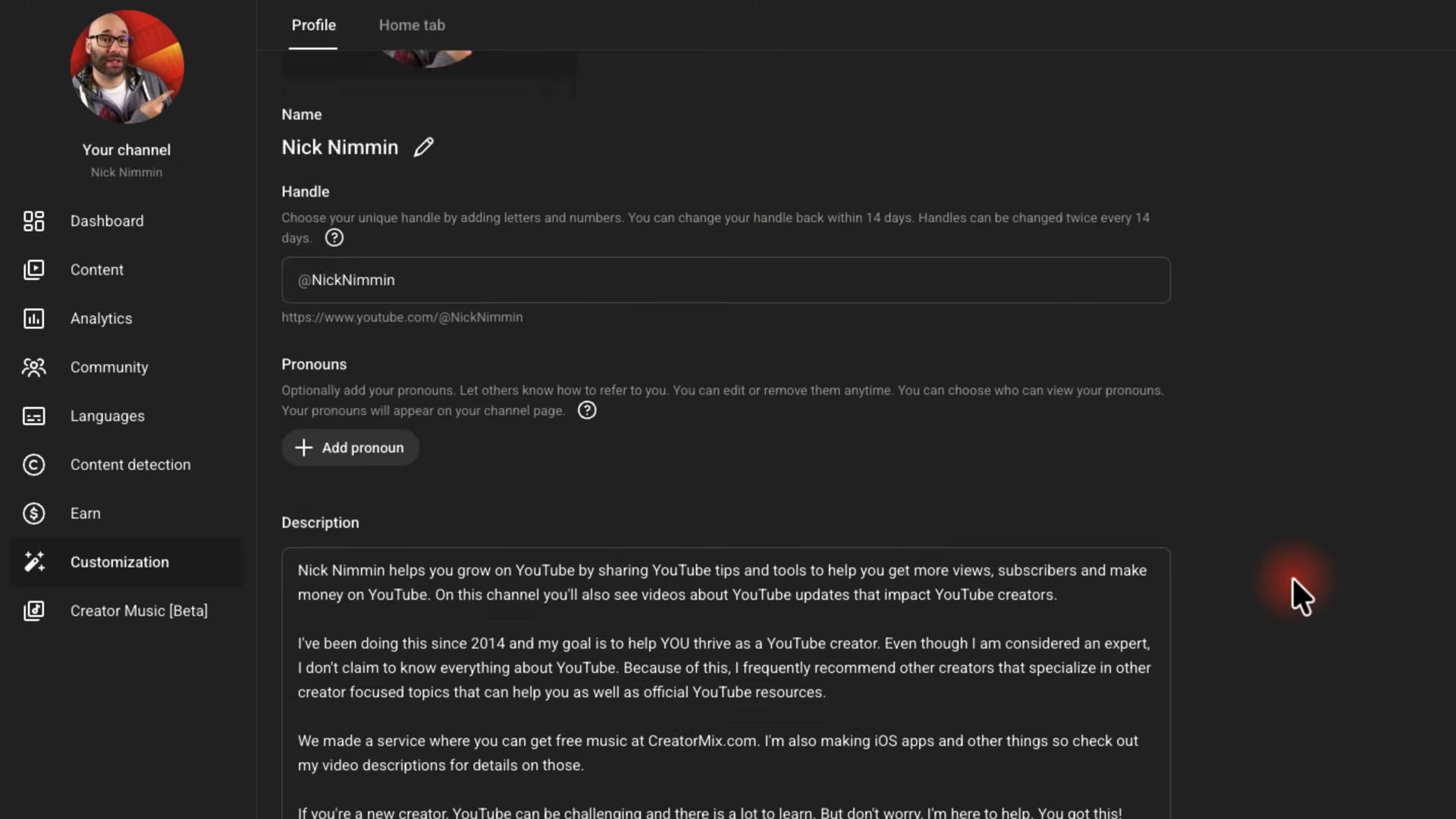Click the Handle section heading
Viewport: 1456px width, 819px height.
pos(306,192)
